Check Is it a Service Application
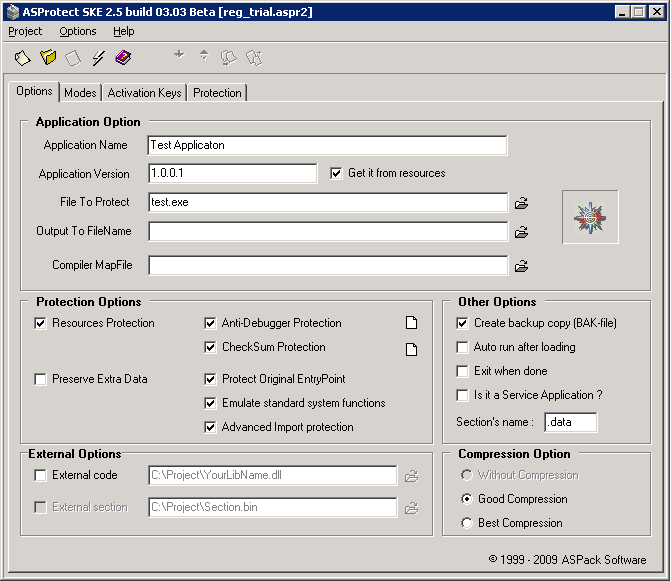Image resolution: width=671 pixels, height=581 pixels. coord(462,395)
